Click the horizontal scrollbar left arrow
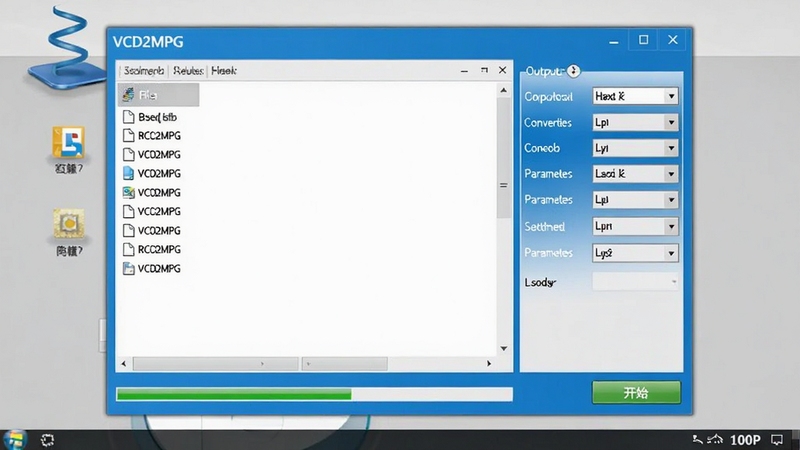The width and height of the screenshot is (800, 450). point(123,364)
